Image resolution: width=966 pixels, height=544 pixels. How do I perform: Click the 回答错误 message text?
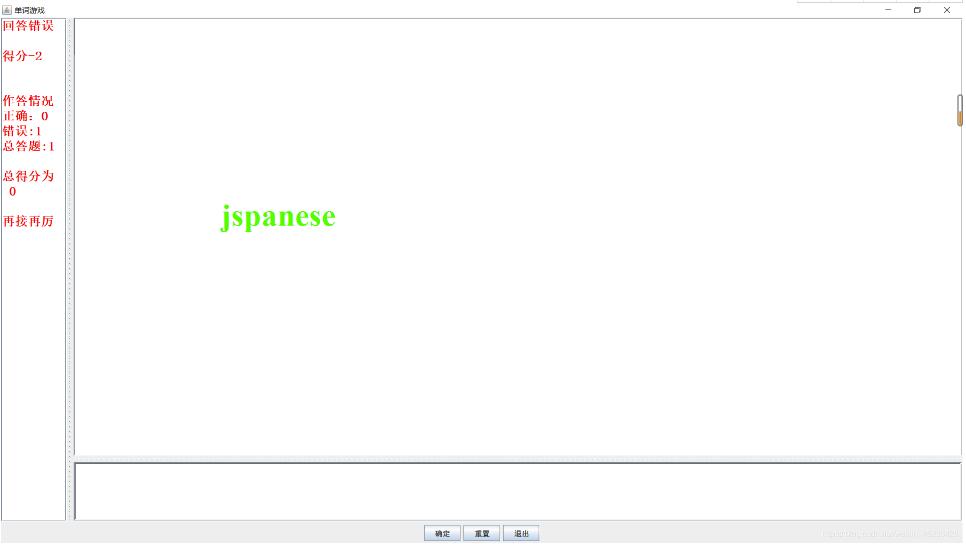[x=28, y=26]
